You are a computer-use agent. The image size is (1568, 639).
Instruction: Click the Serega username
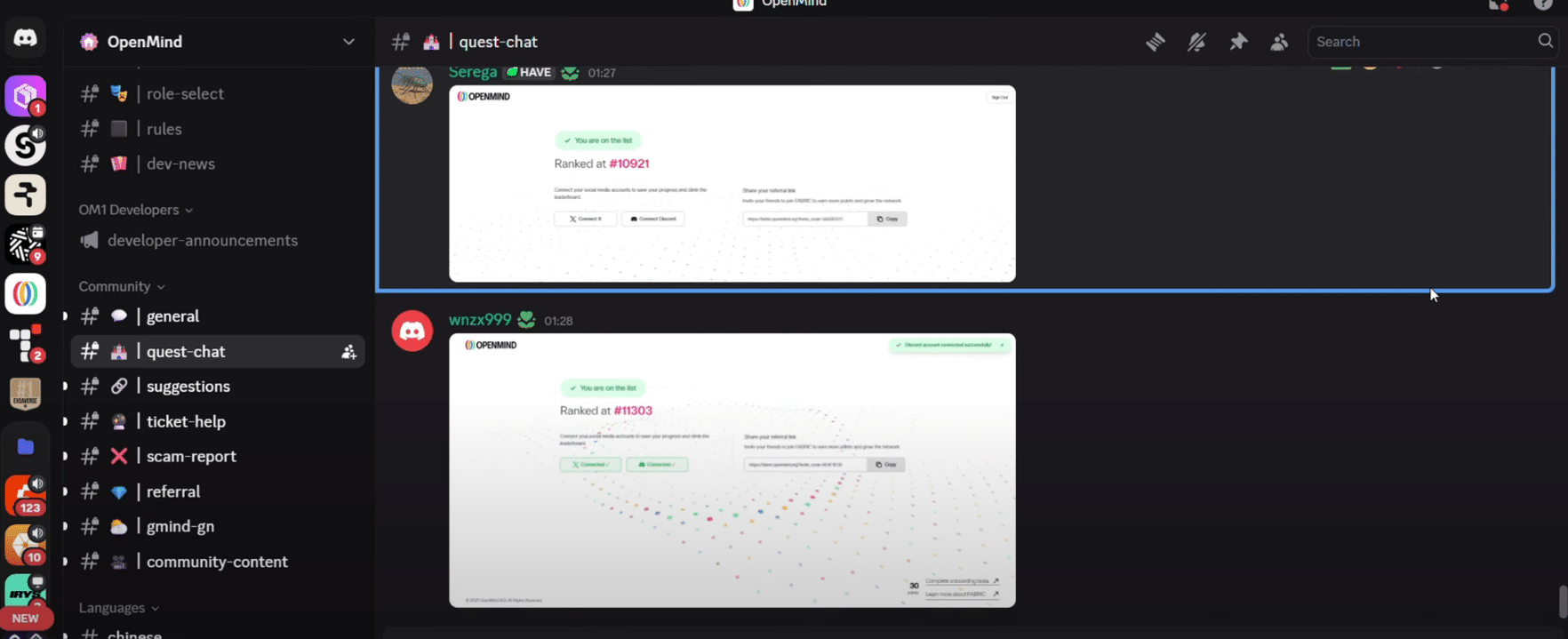(472, 72)
